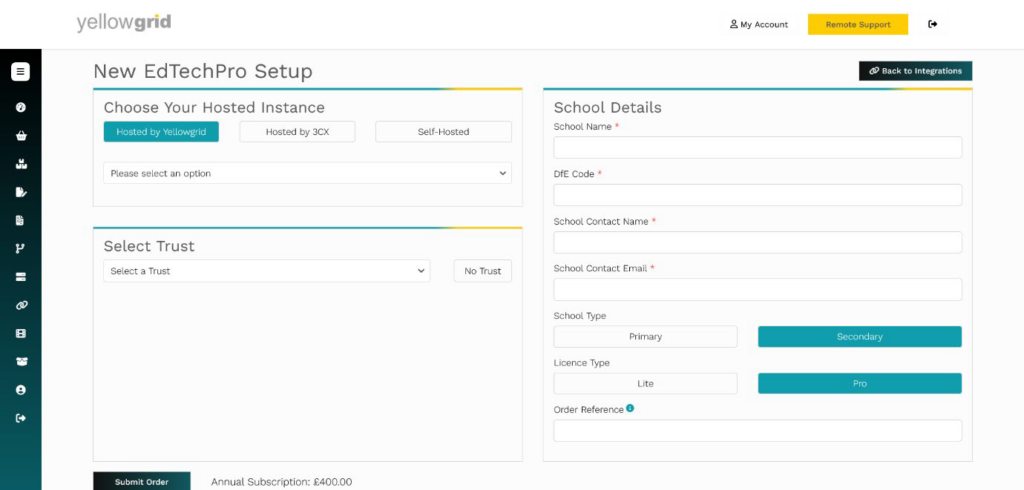Image resolution: width=1024 pixels, height=490 pixels.
Task: Choose the Self-Hosted instance option
Action: (443, 131)
